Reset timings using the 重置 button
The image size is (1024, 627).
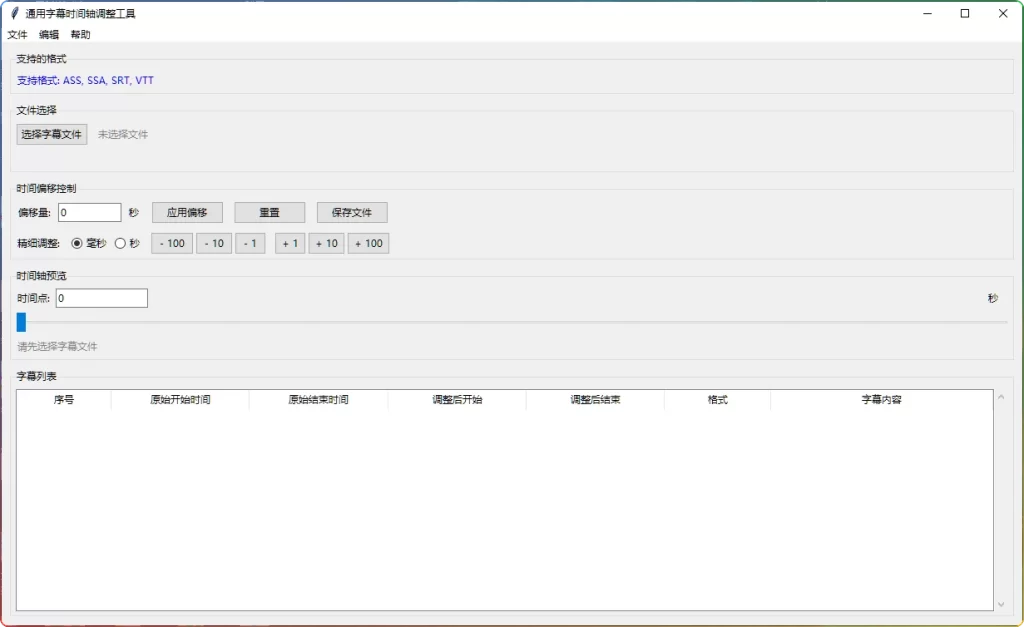(268, 212)
